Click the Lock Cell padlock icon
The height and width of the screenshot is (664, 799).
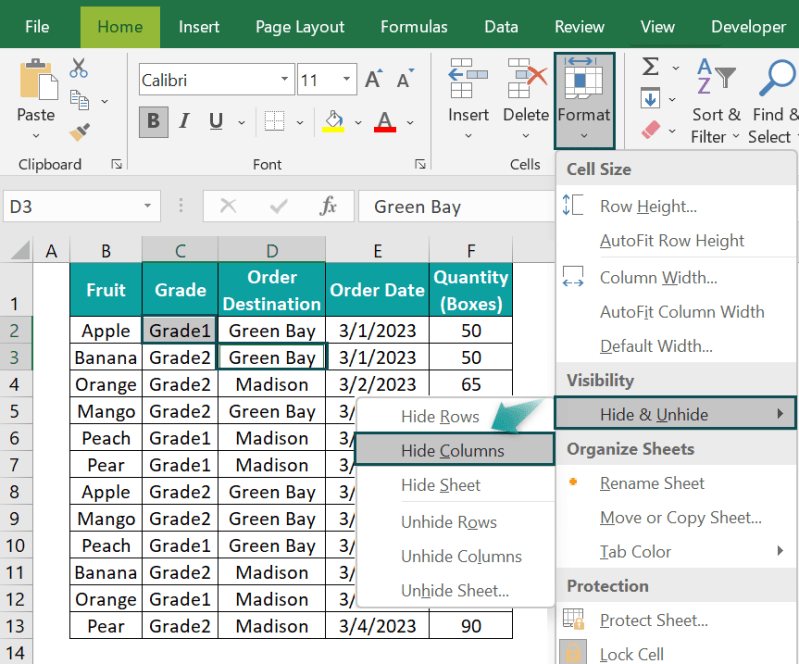[573, 652]
